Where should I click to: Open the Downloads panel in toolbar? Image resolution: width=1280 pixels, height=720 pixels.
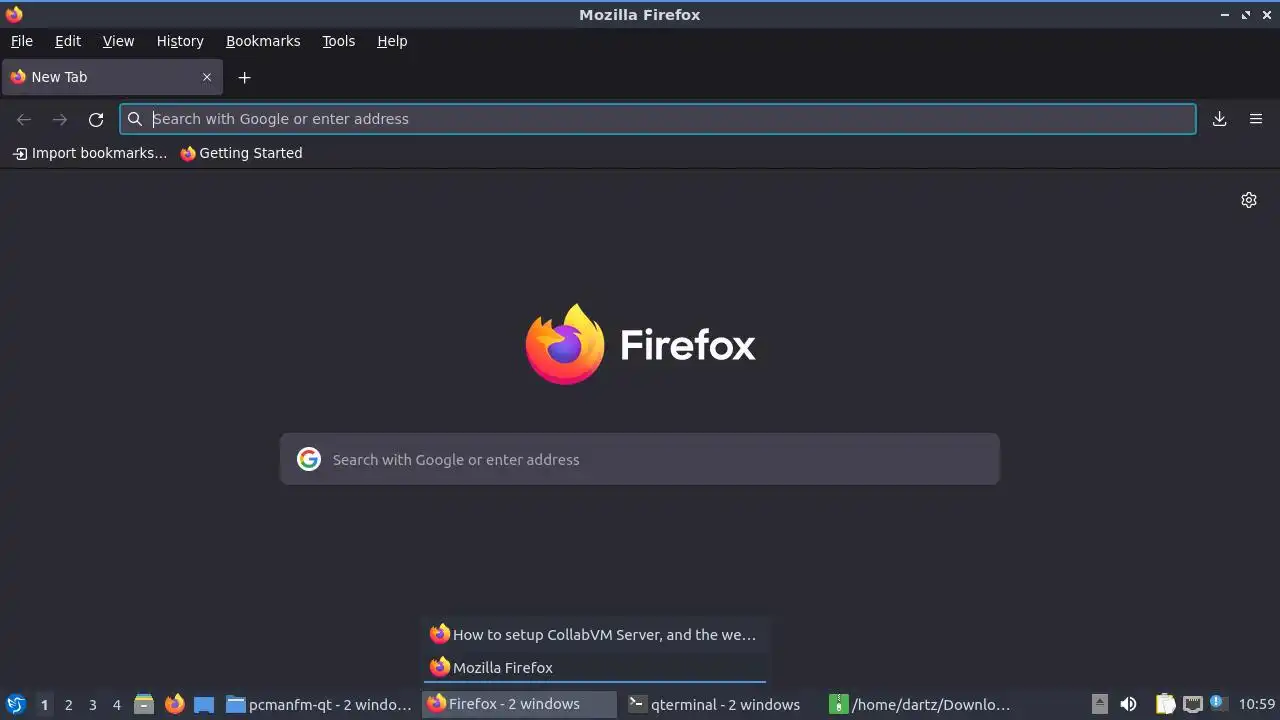coord(1220,119)
